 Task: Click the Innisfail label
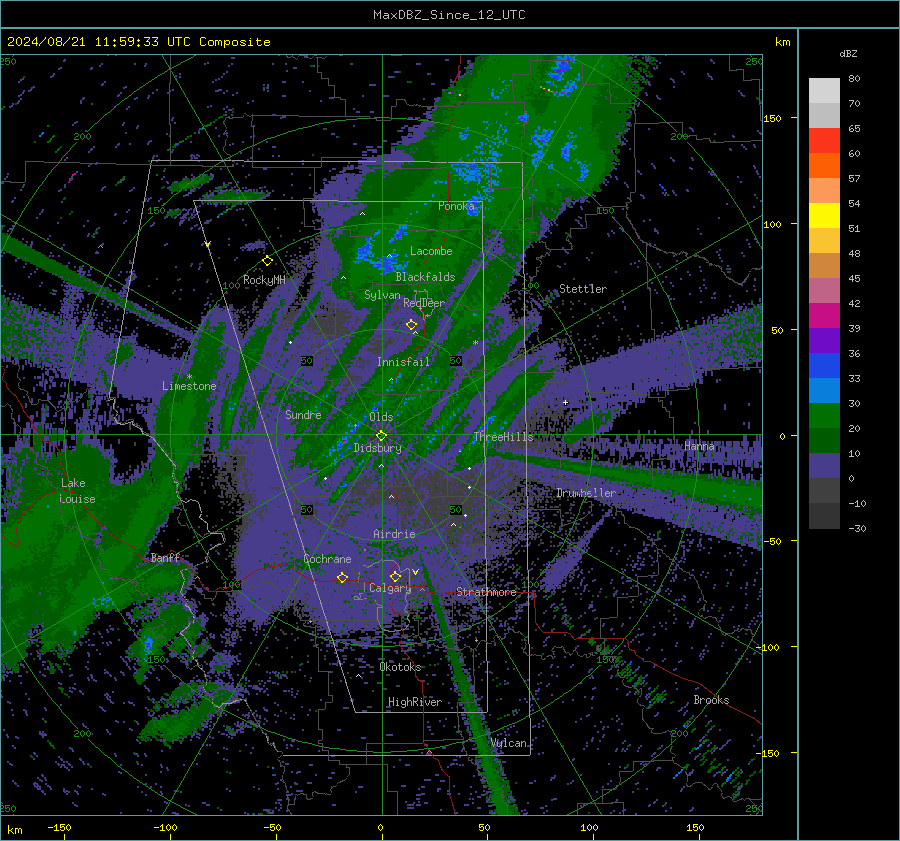[403, 362]
